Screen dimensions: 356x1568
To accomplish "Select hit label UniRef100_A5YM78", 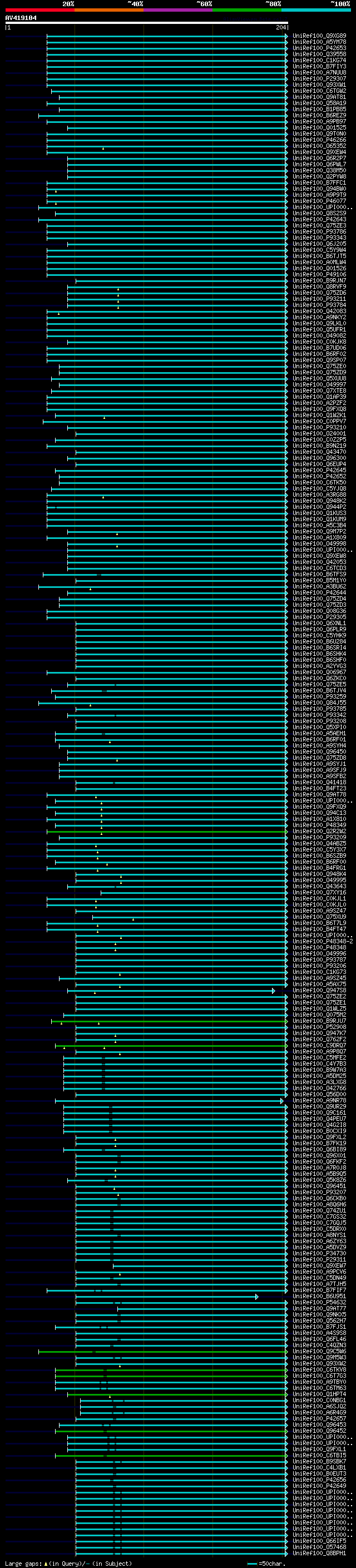I will click(319, 42).
